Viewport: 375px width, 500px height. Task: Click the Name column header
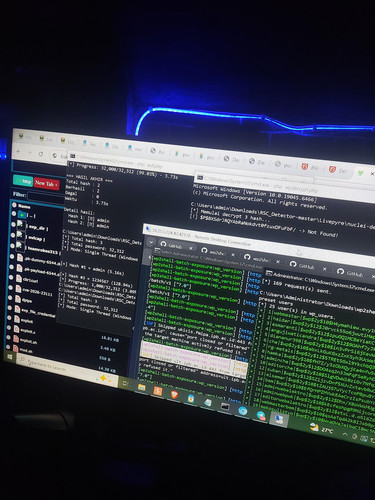pos(24,206)
